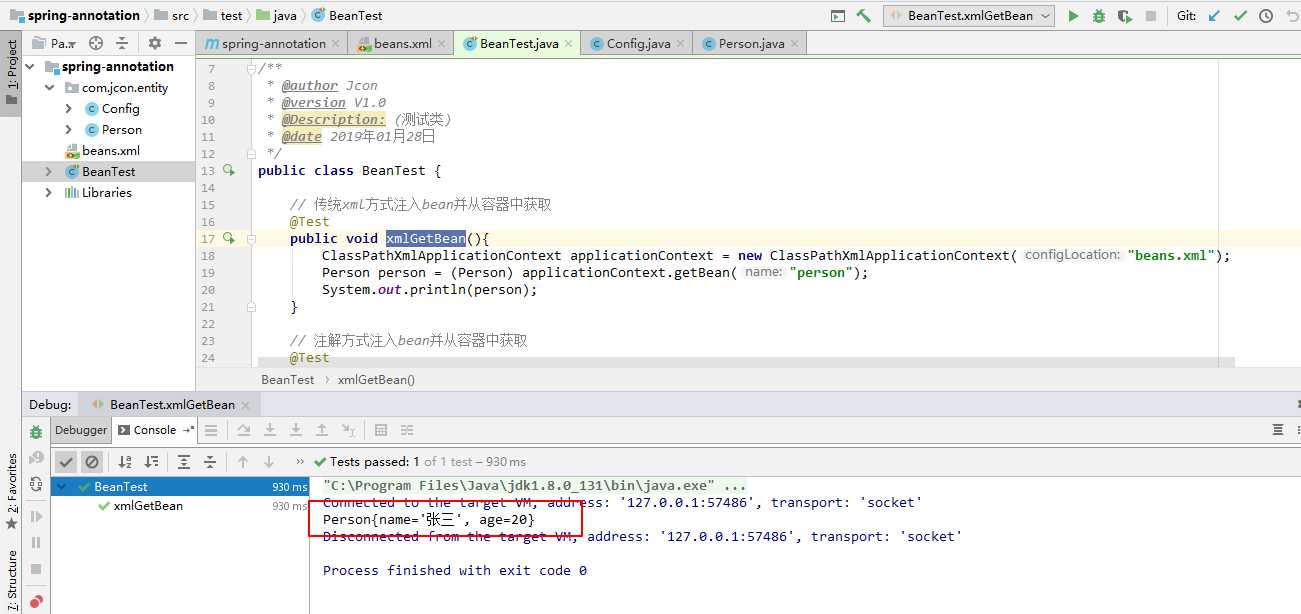1301x614 pixels.
Task: Open beans.xml in the project tree
Action: 110,151
